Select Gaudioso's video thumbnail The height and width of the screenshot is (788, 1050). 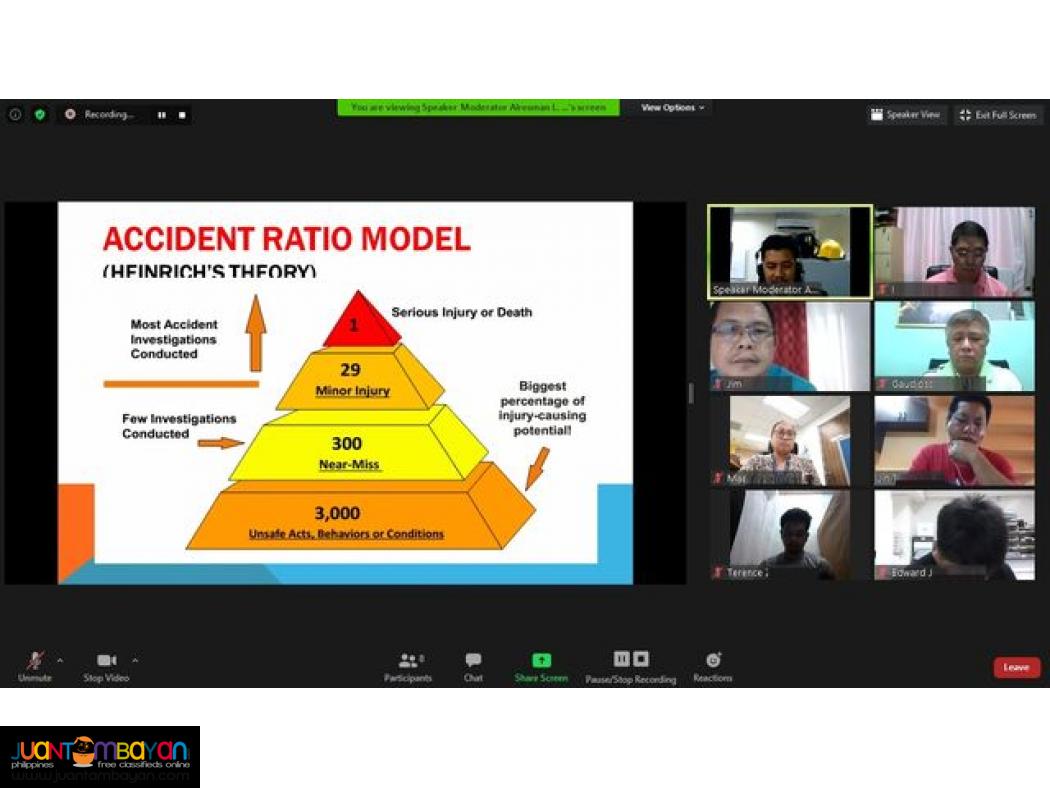(954, 345)
